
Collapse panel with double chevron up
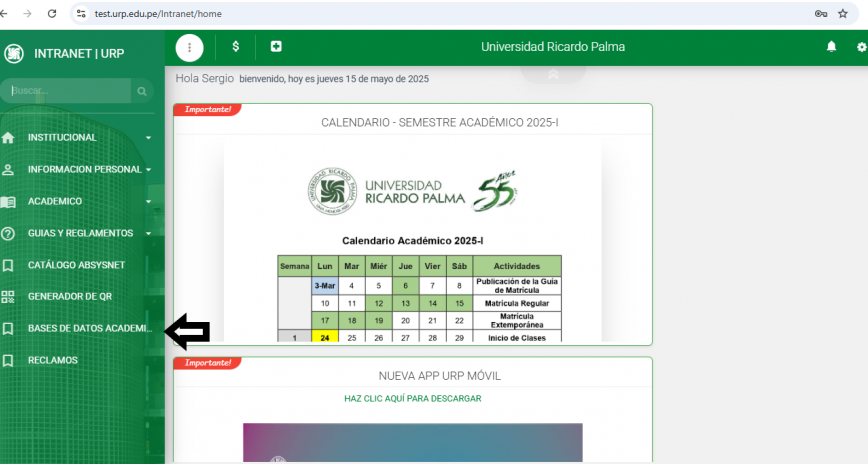point(553,74)
